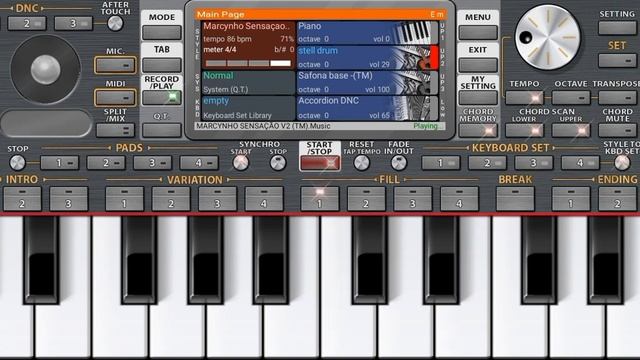640x360 pixels.
Task: Open MY SETTING button
Action: tap(478, 97)
